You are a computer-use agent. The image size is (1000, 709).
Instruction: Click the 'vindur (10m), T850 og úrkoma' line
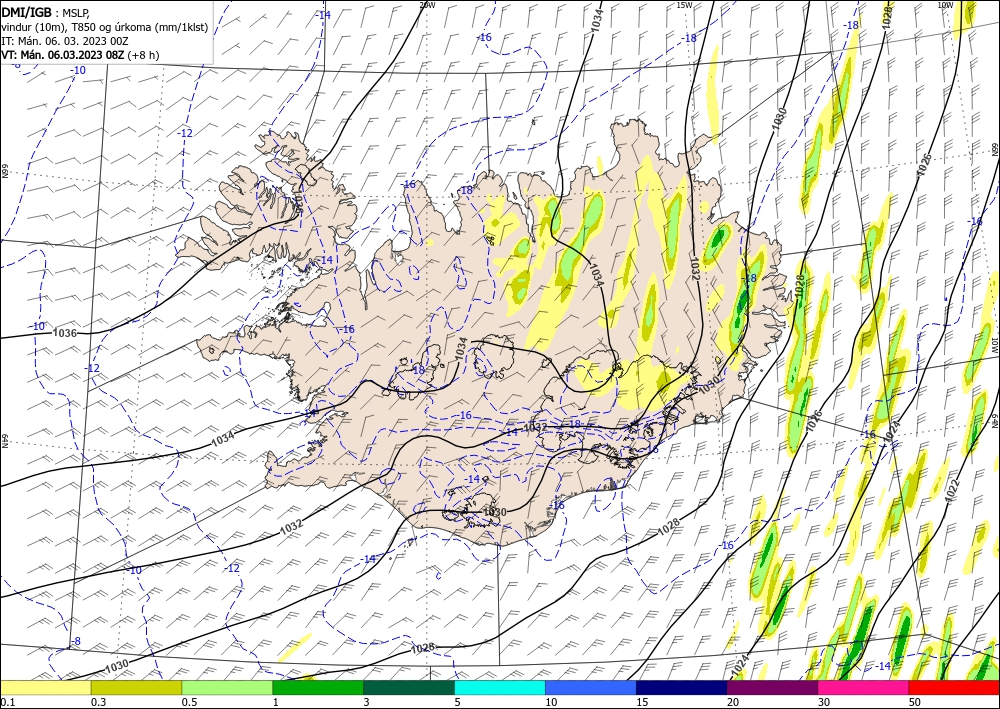coord(104,27)
